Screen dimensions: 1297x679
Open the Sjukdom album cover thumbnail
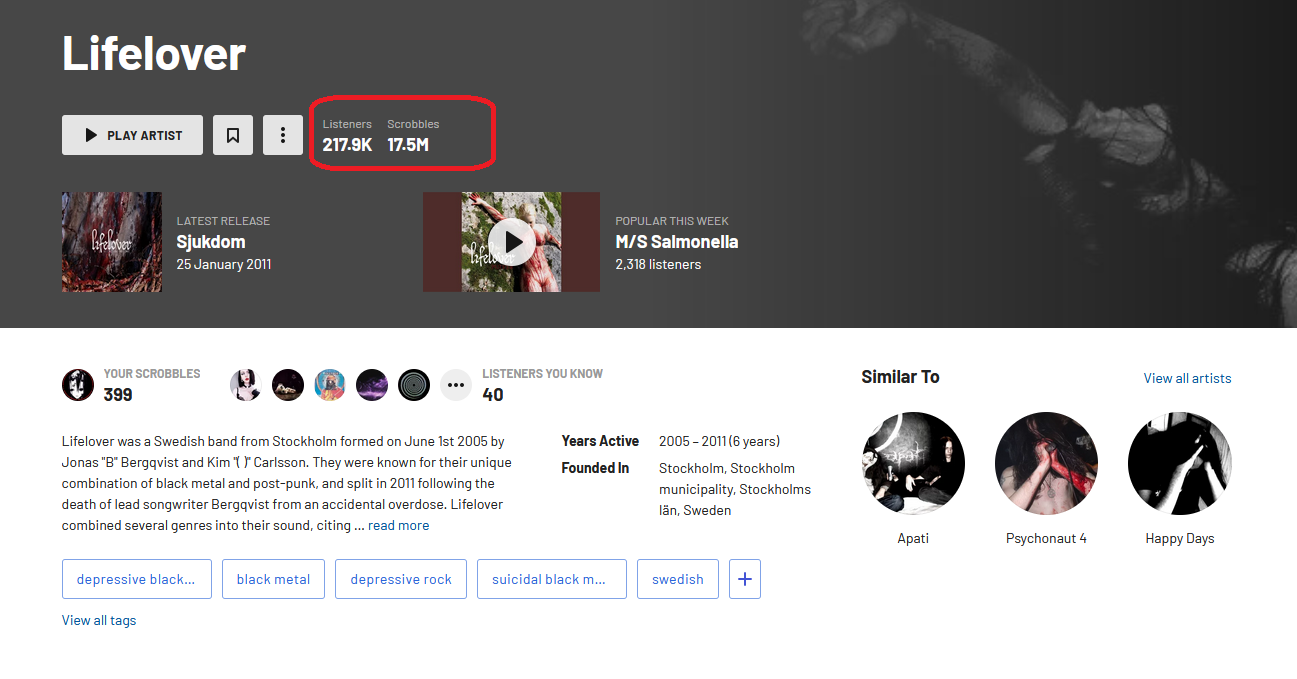click(x=112, y=242)
